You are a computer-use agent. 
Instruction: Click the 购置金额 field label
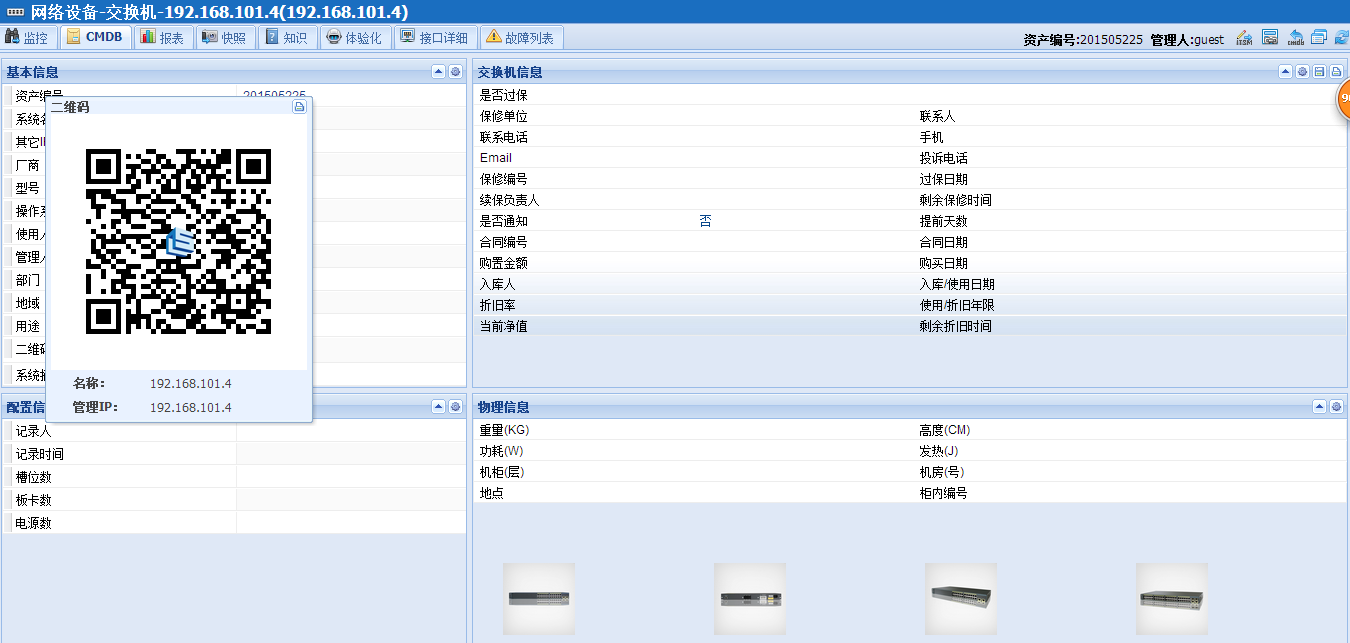[x=503, y=263]
